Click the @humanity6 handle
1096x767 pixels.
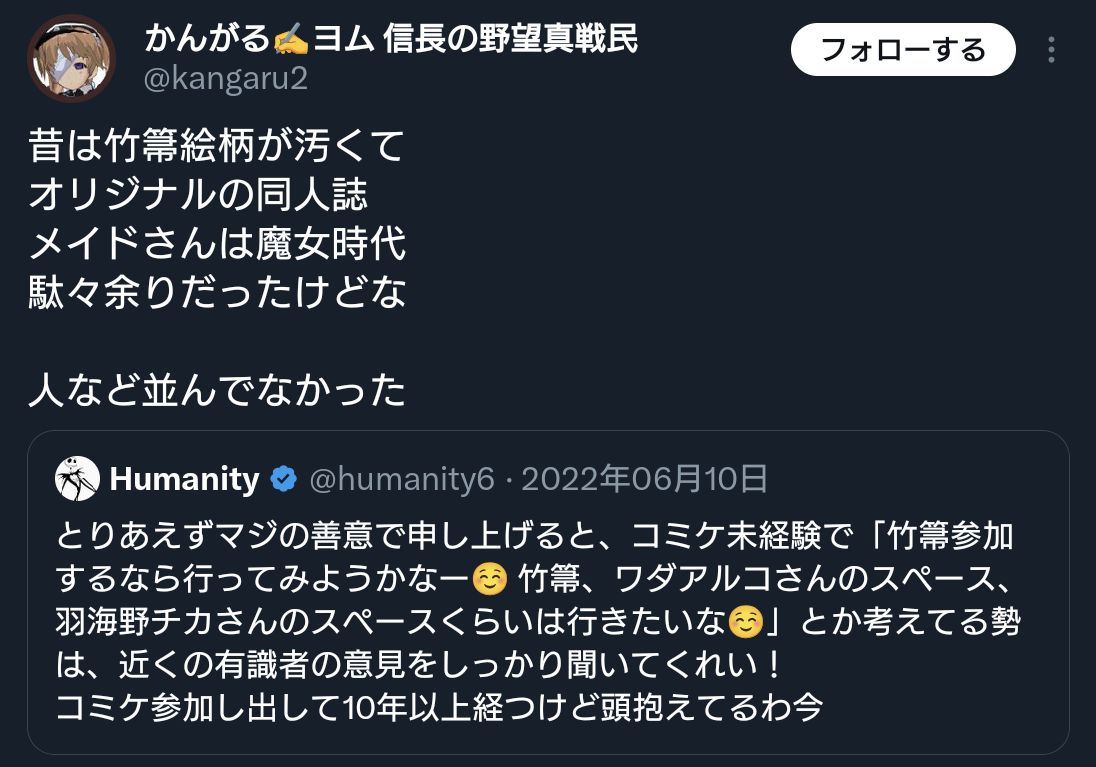point(402,480)
